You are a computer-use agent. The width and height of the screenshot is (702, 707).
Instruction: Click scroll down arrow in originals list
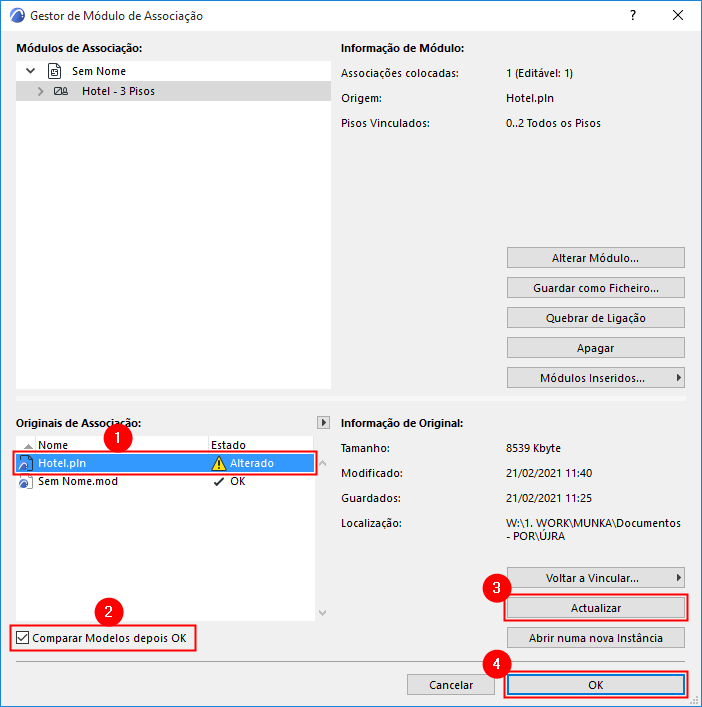click(x=323, y=612)
